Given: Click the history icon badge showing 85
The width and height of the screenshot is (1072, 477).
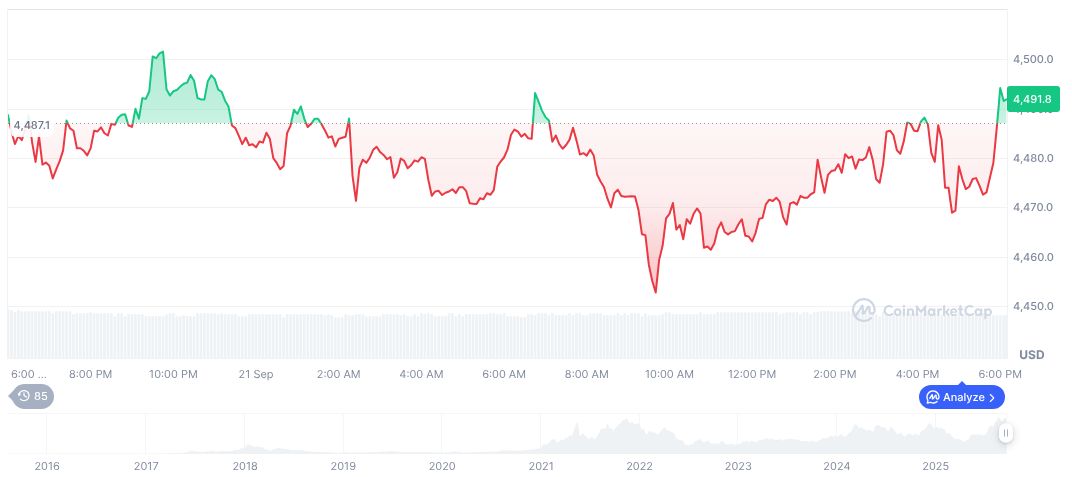Looking at the screenshot, I should 33,396.
